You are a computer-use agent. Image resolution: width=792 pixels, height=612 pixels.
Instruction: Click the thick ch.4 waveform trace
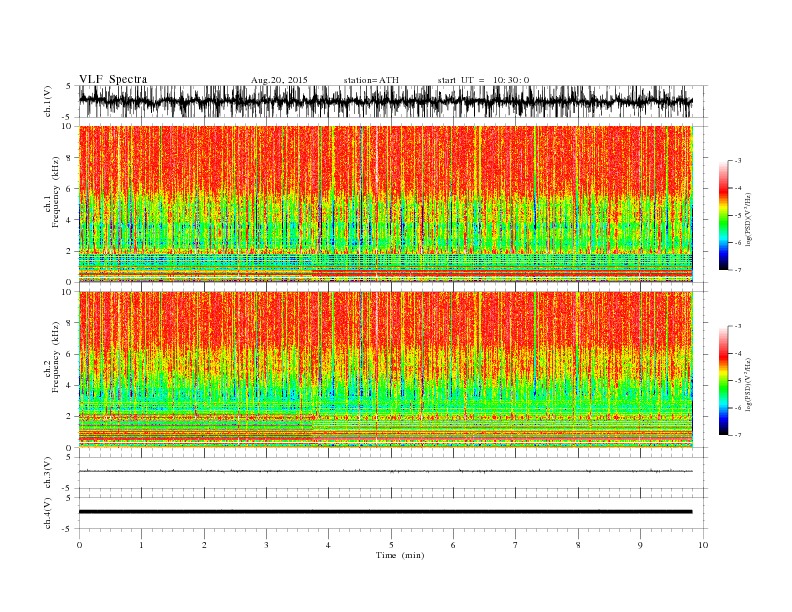(x=385, y=512)
